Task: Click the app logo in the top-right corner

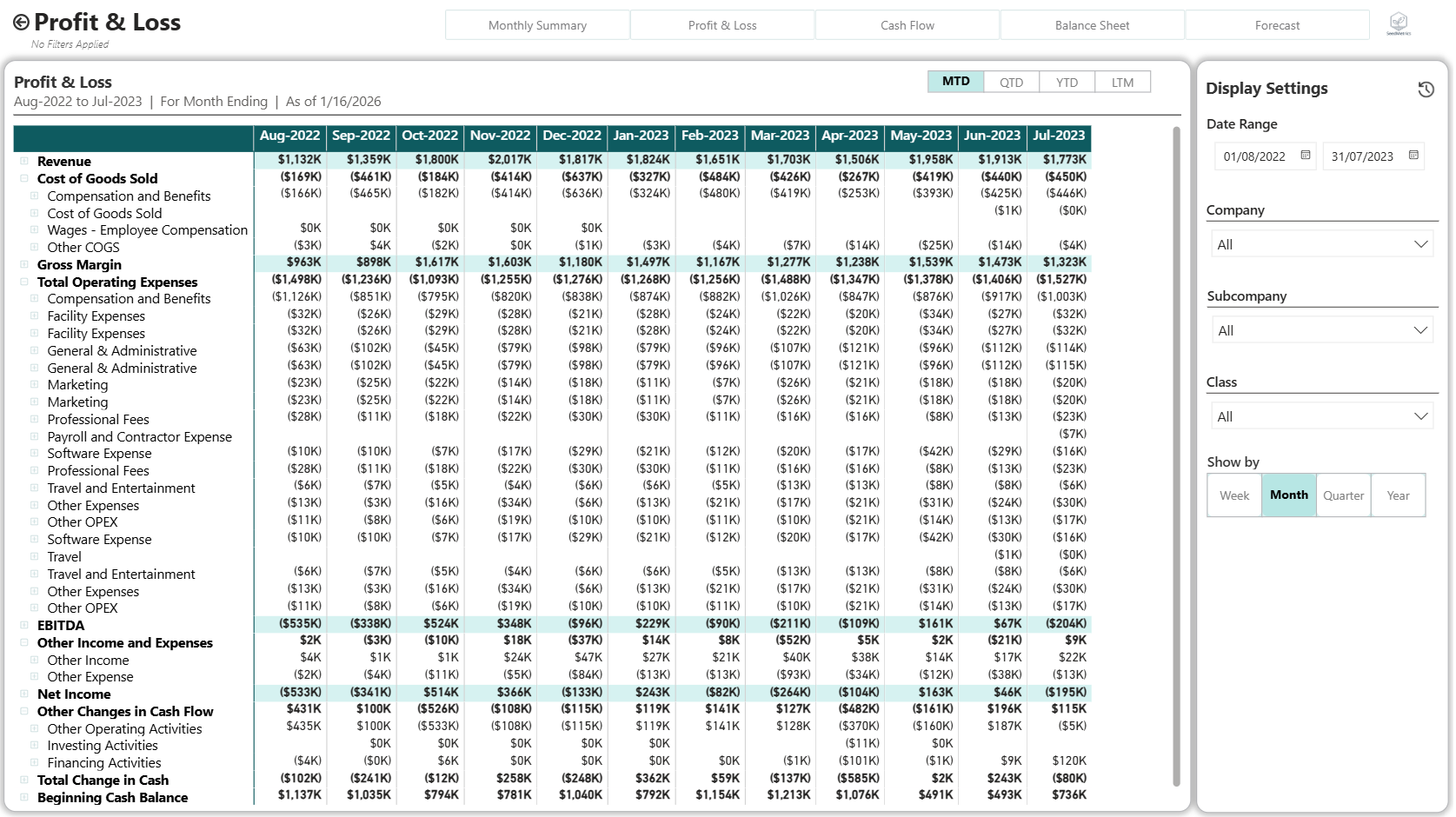Action: [x=1397, y=23]
